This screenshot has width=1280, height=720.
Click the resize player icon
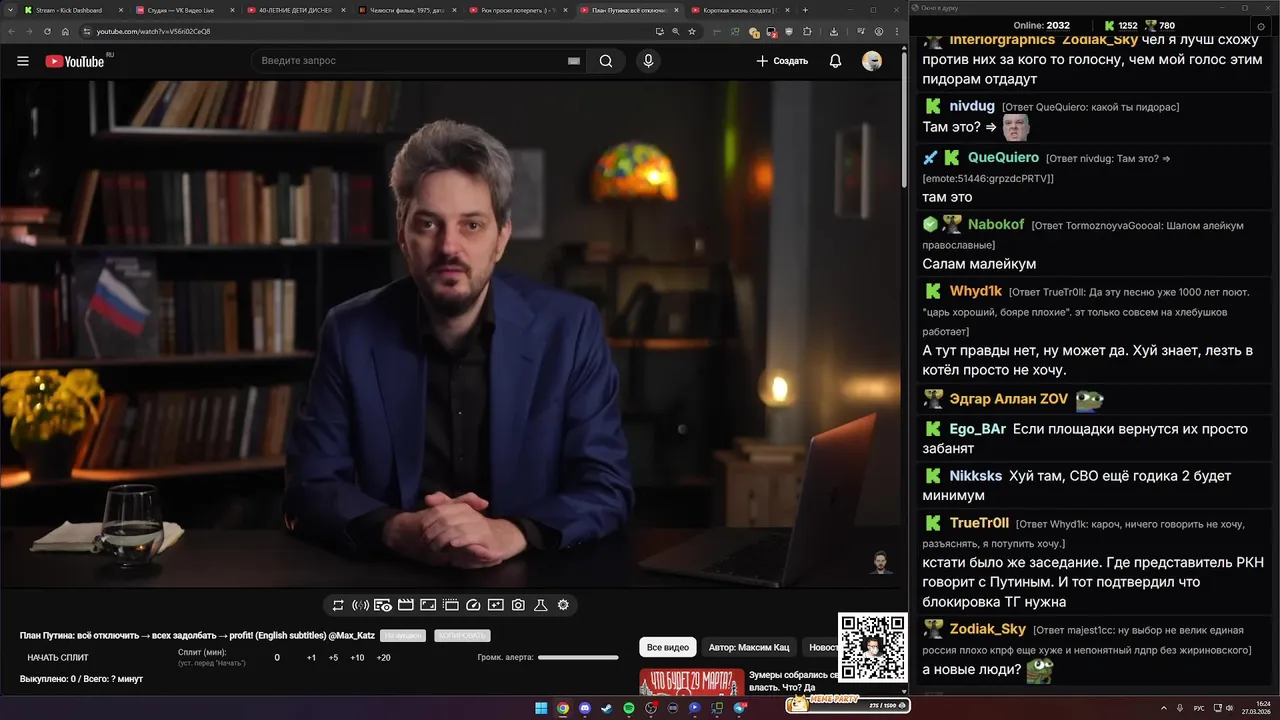pos(428,605)
